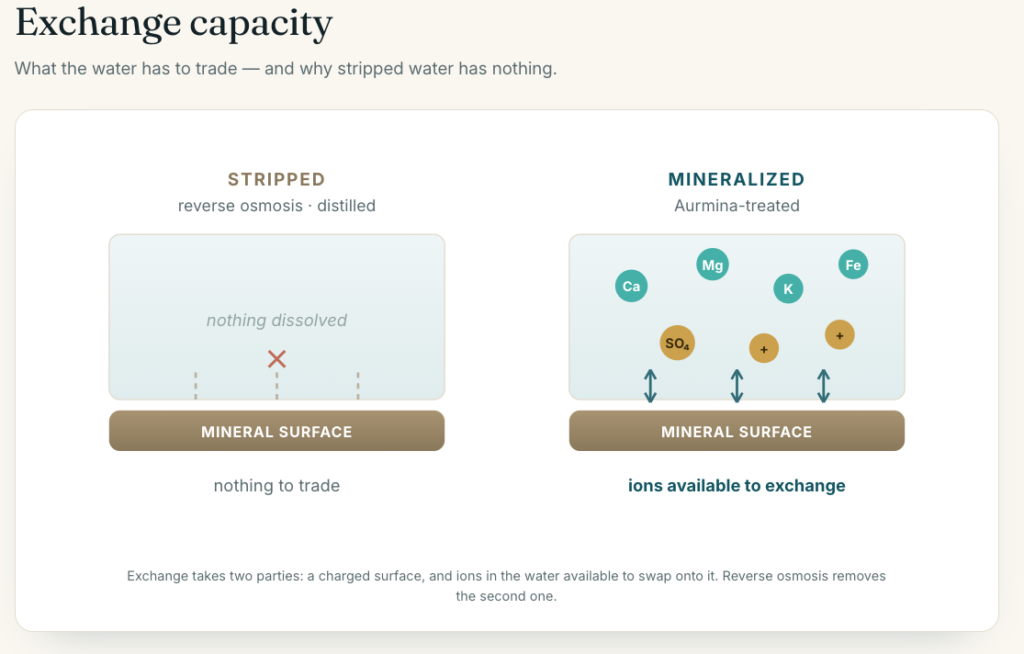The width and height of the screenshot is (1024, 654).
Task: Click the SO₄ gold ion circle
Action: click(x=677, y=343)
